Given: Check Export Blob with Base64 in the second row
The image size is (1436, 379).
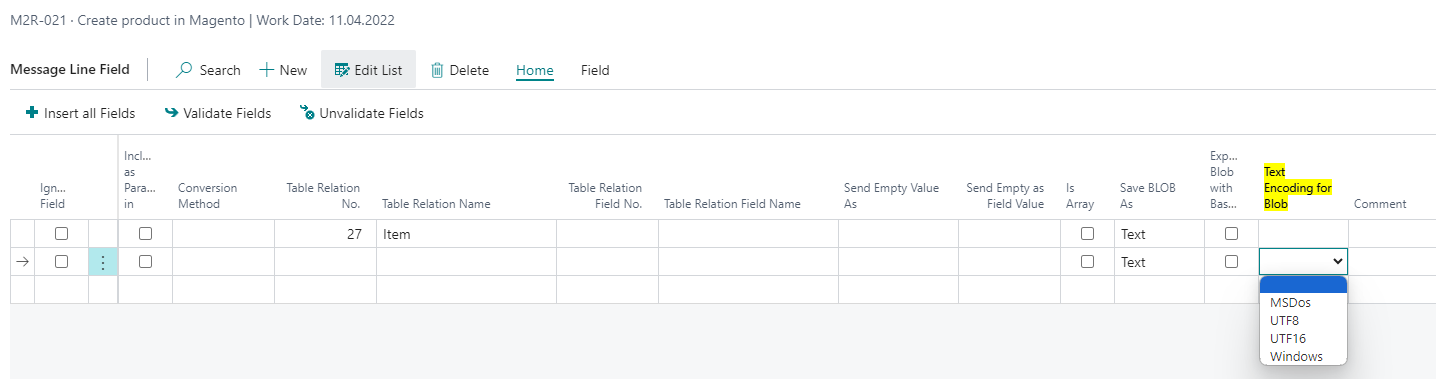Looking at the screenshot, I should 1231,262.
